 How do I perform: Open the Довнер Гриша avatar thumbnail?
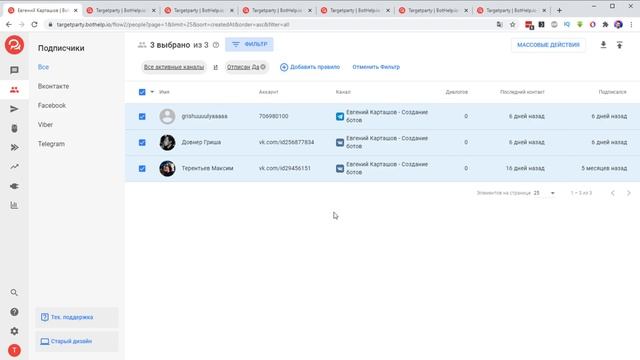click(167, 142)
